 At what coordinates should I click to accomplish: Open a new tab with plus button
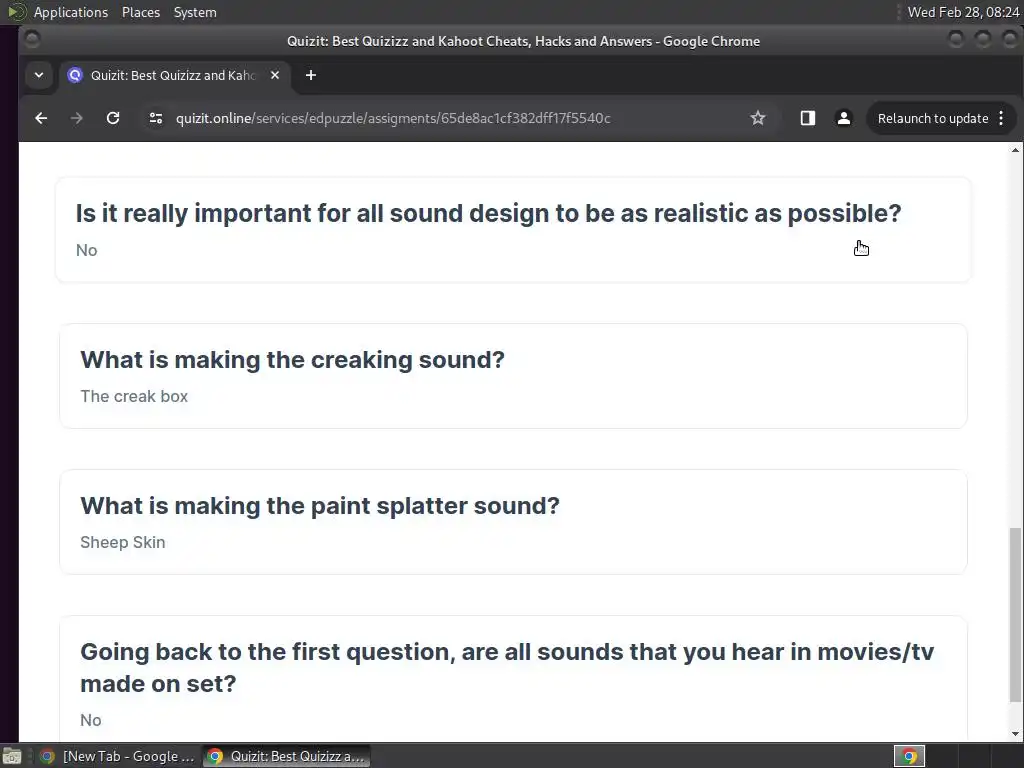pos(311,75)
